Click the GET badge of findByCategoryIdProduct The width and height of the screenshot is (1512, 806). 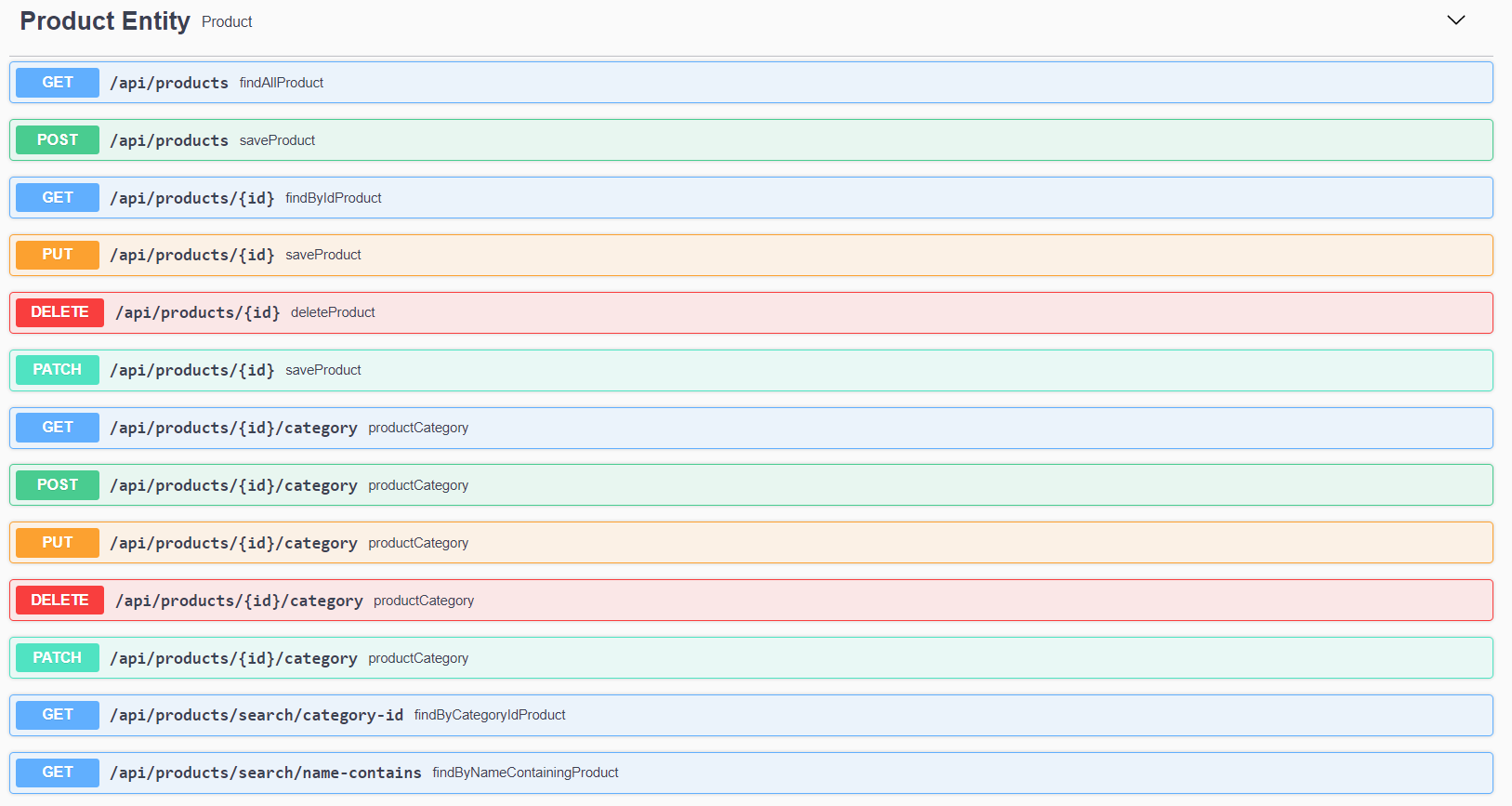point(58,715)
